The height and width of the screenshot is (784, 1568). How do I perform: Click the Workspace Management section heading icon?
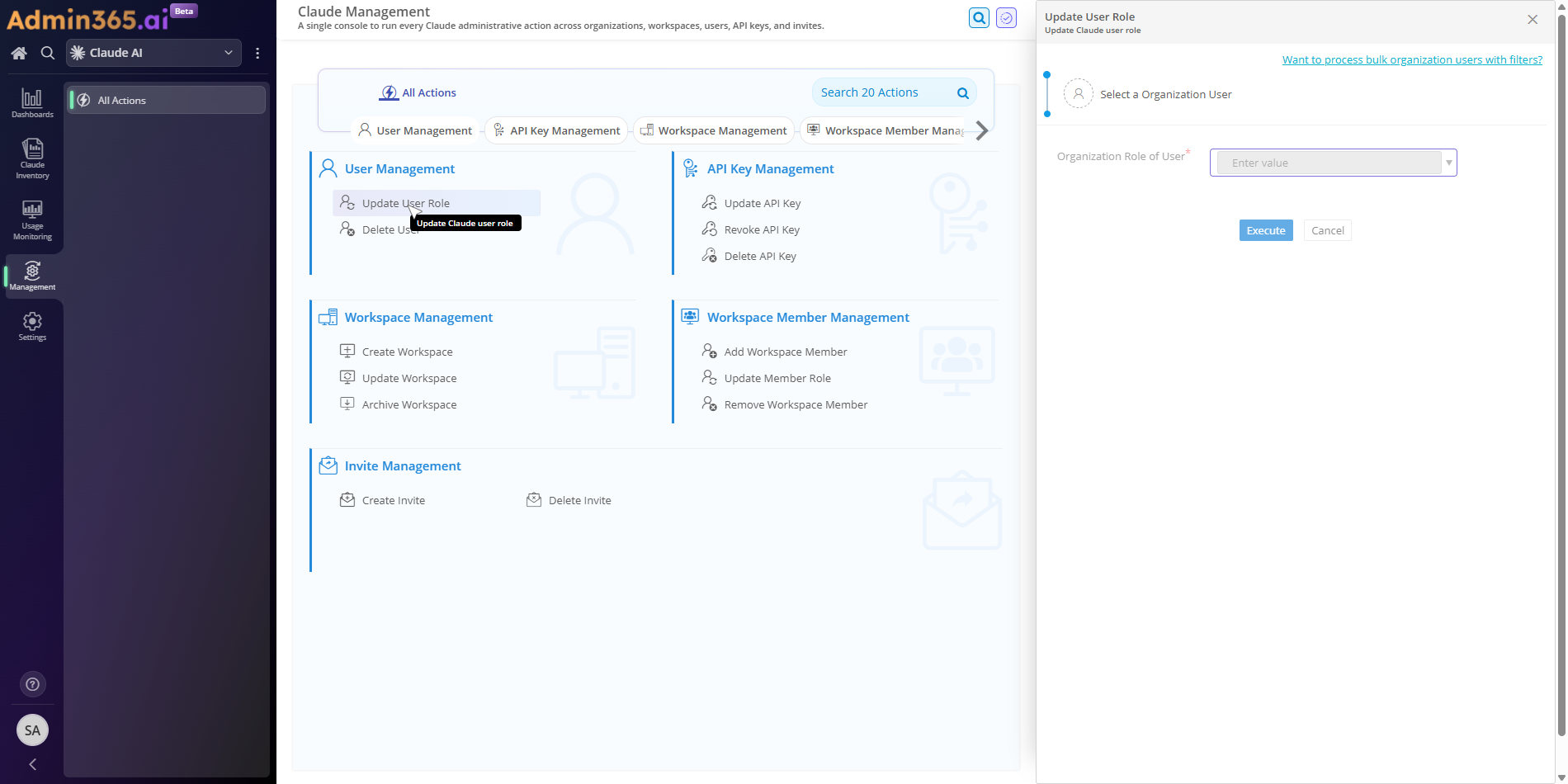pyautogui.click(x=328, y=317)
